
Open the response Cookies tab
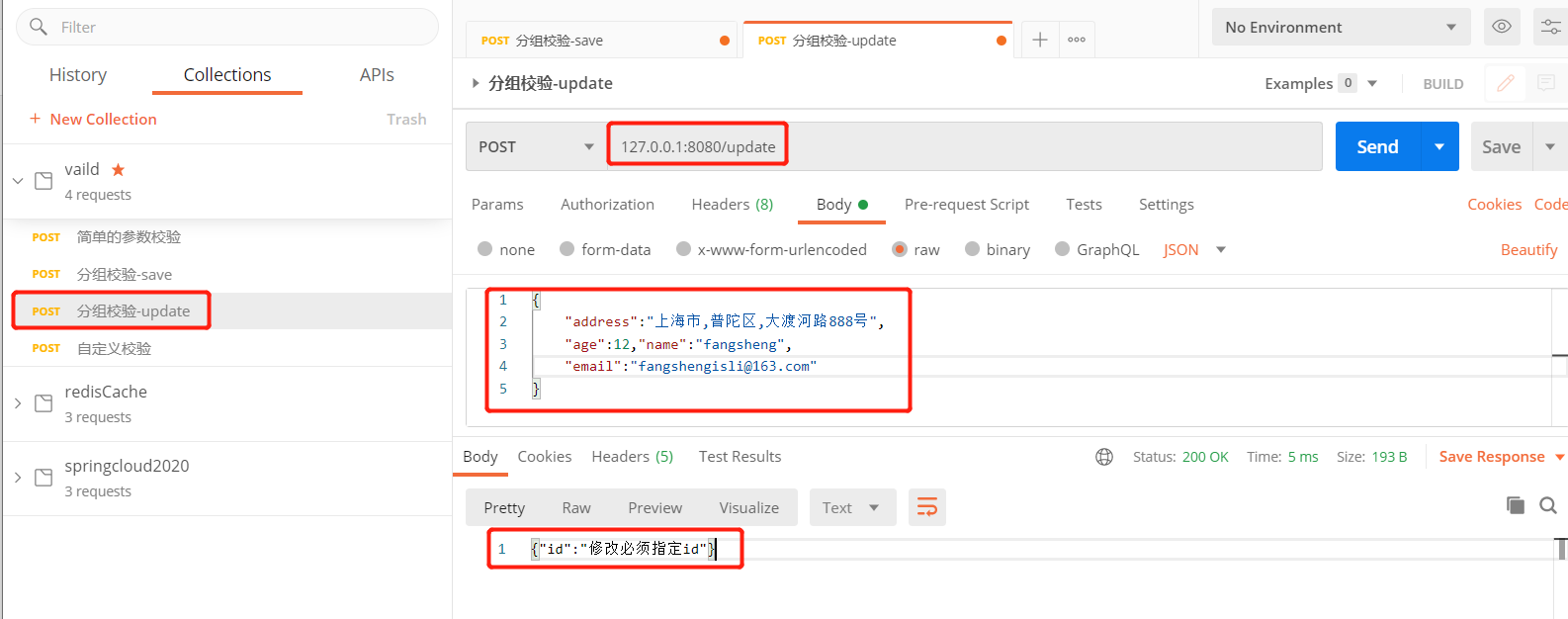545,456
